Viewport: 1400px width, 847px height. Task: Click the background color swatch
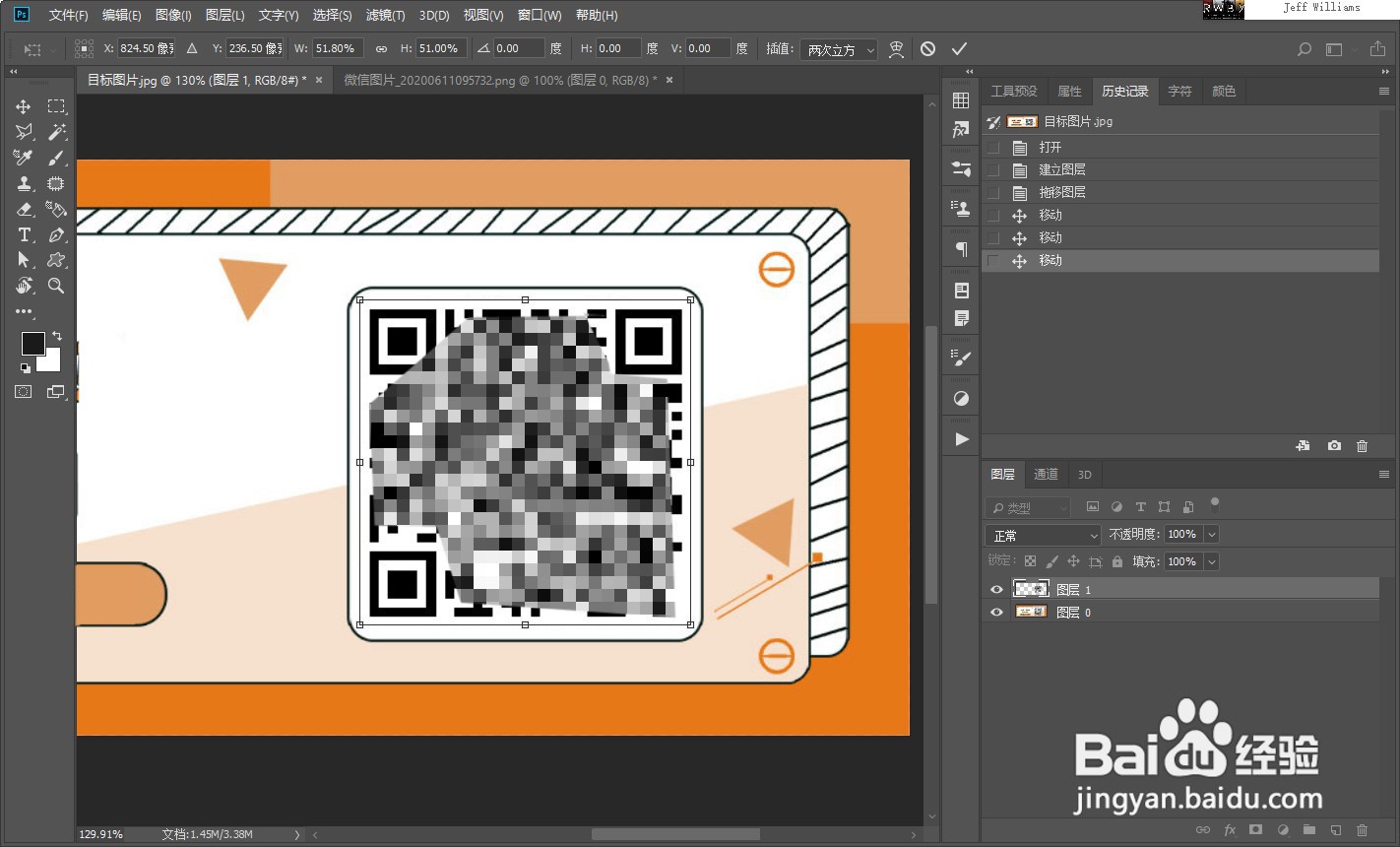pyautogui.click(x=53, y=363)
